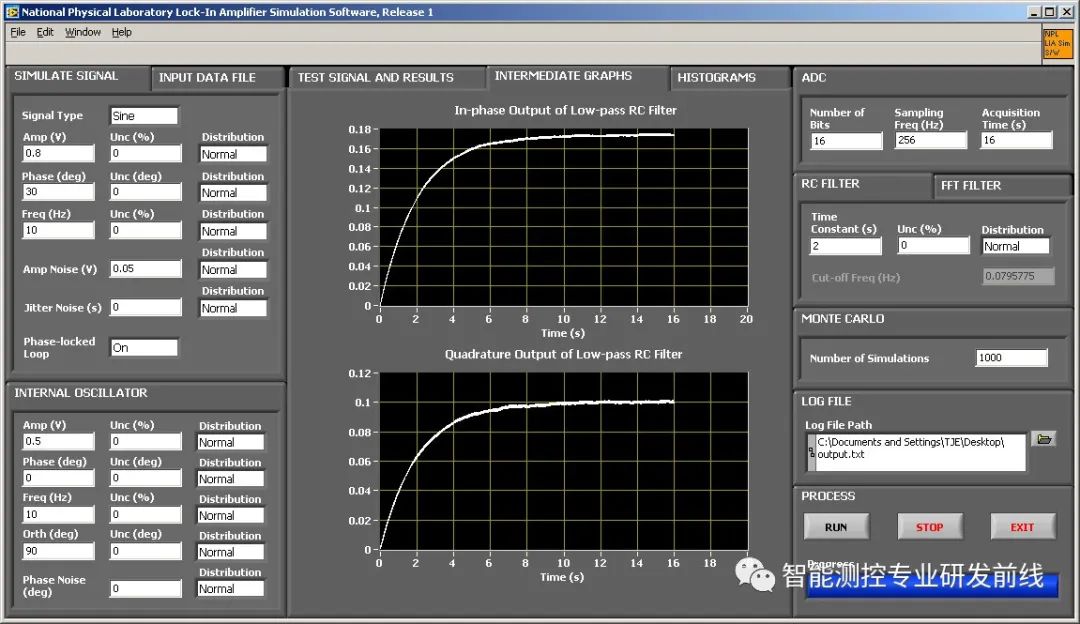
Task: Switch to the RC FILTER tab
Action: pyautogui.click(x=863, y=185)
